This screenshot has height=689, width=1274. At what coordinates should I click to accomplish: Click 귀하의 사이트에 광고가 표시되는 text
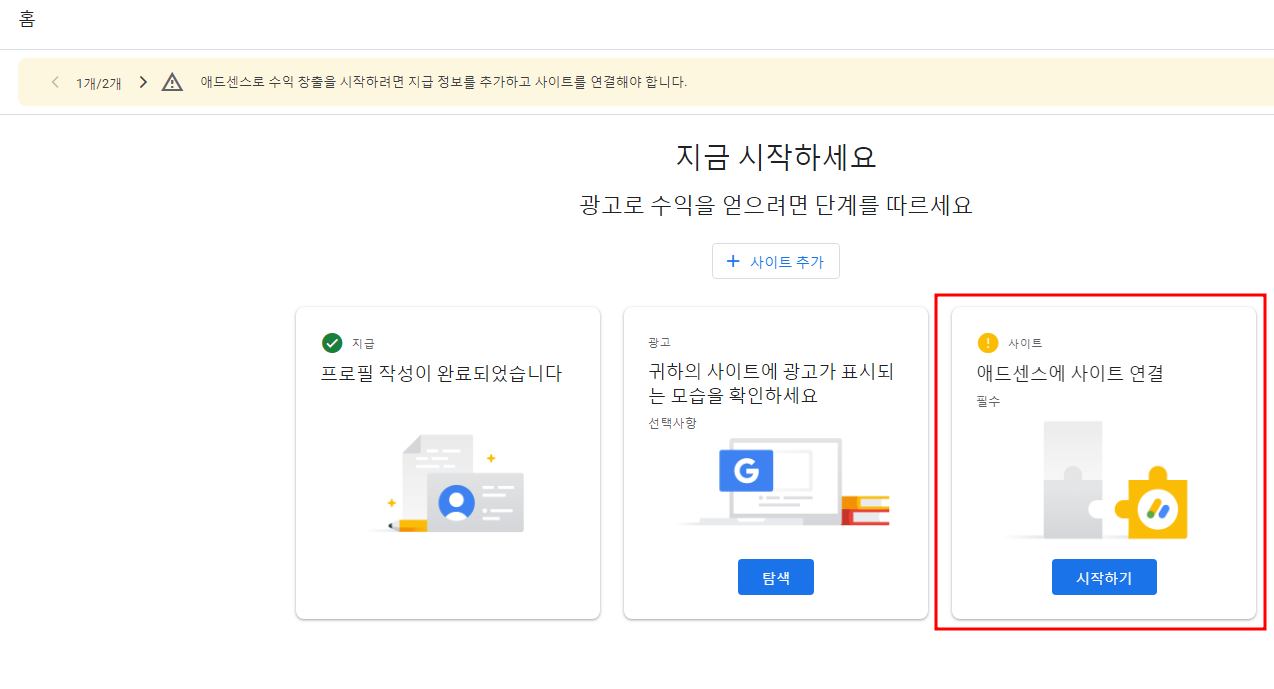pyautogui.click(x=771, y=384)
